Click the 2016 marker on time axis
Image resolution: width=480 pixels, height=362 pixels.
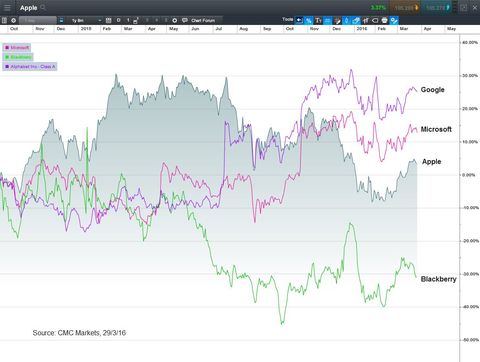(x=362, y=29)
